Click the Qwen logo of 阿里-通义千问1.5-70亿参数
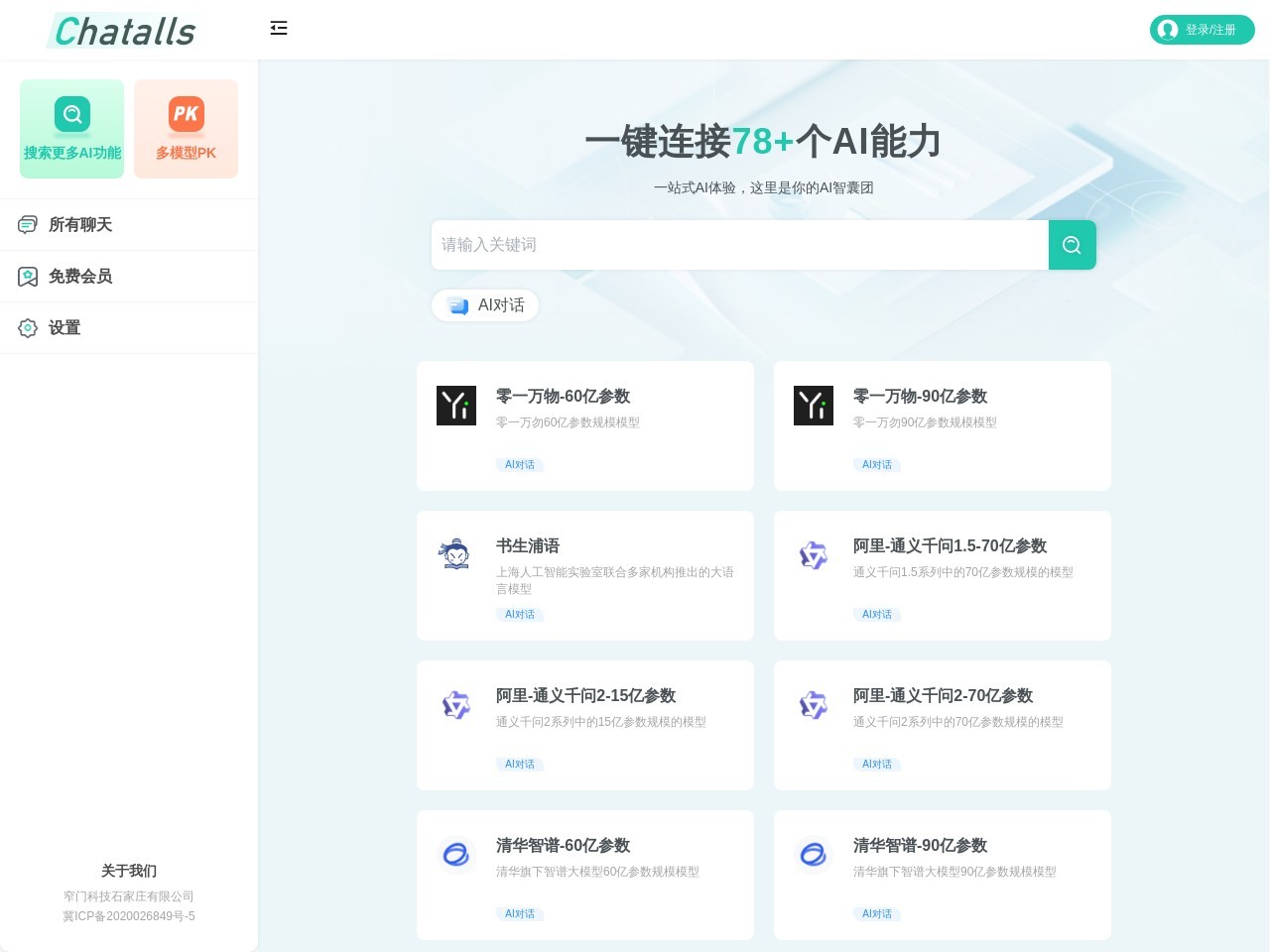Image resolution: width=1270 pixels, height=952 pixels. 814,555
